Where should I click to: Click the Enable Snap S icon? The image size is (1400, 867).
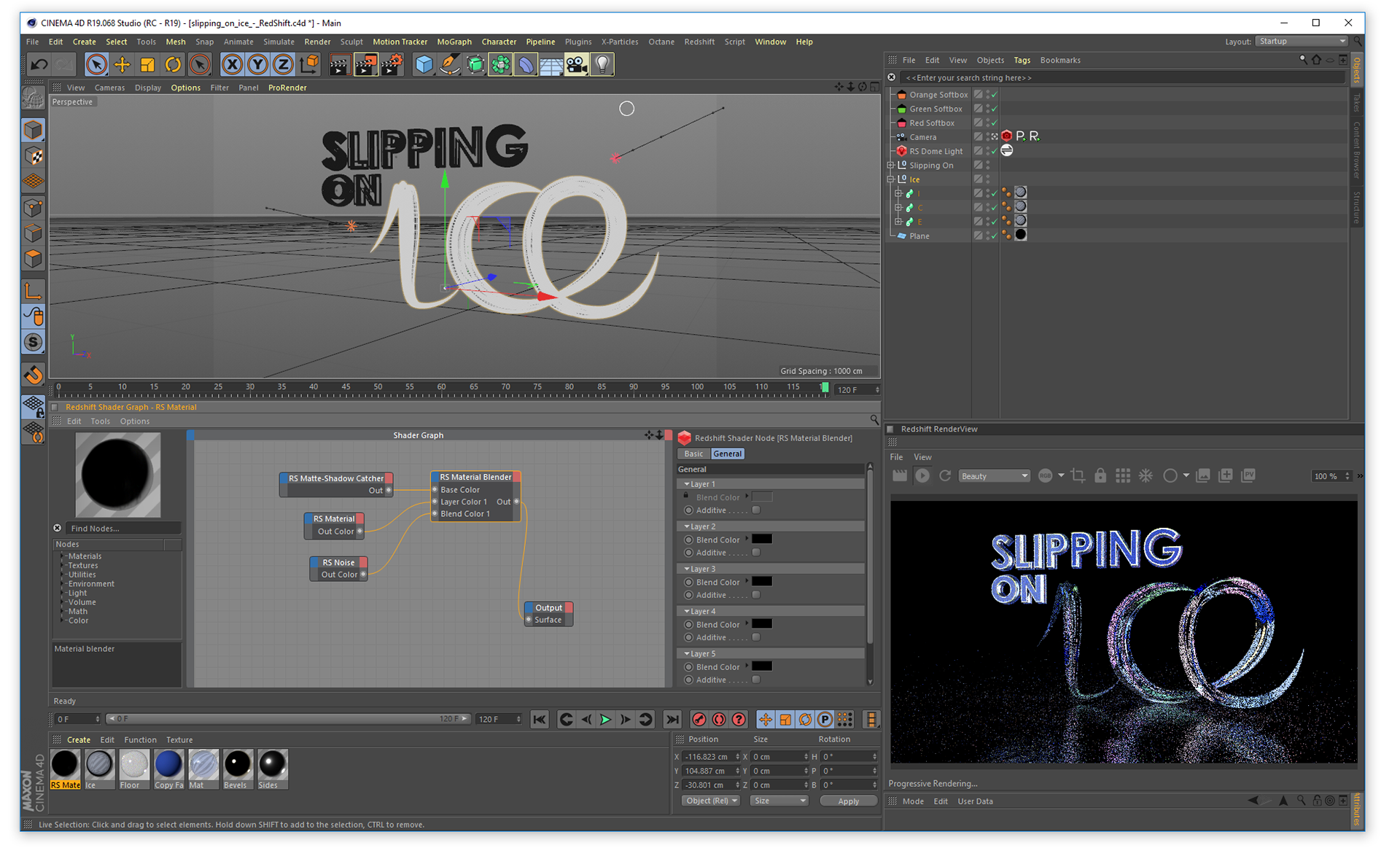click(x=33, y=342)
